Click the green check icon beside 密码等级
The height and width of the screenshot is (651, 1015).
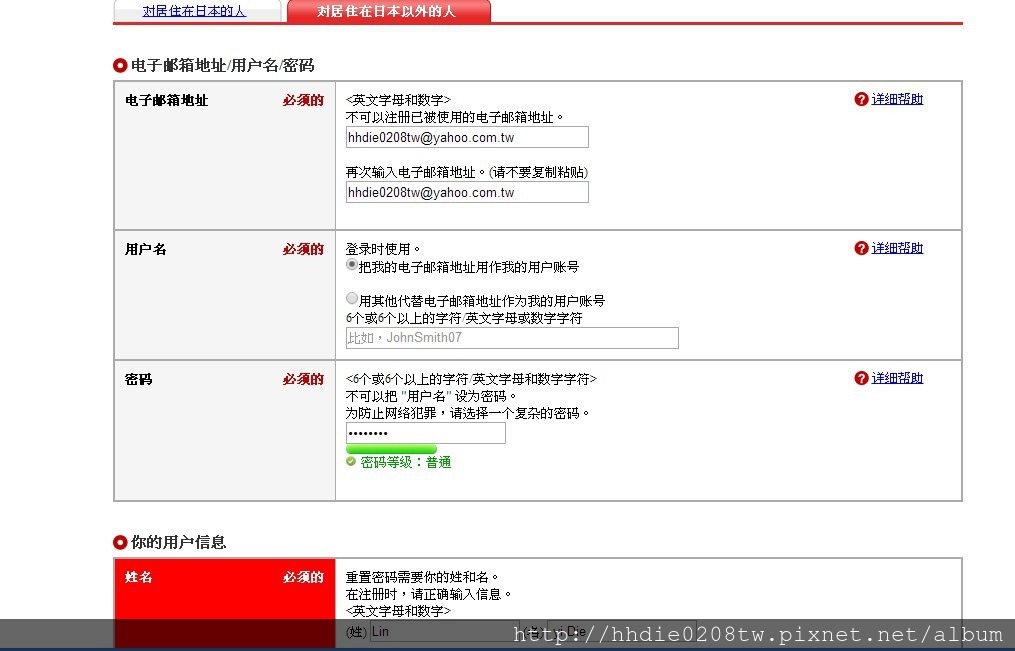350,462
